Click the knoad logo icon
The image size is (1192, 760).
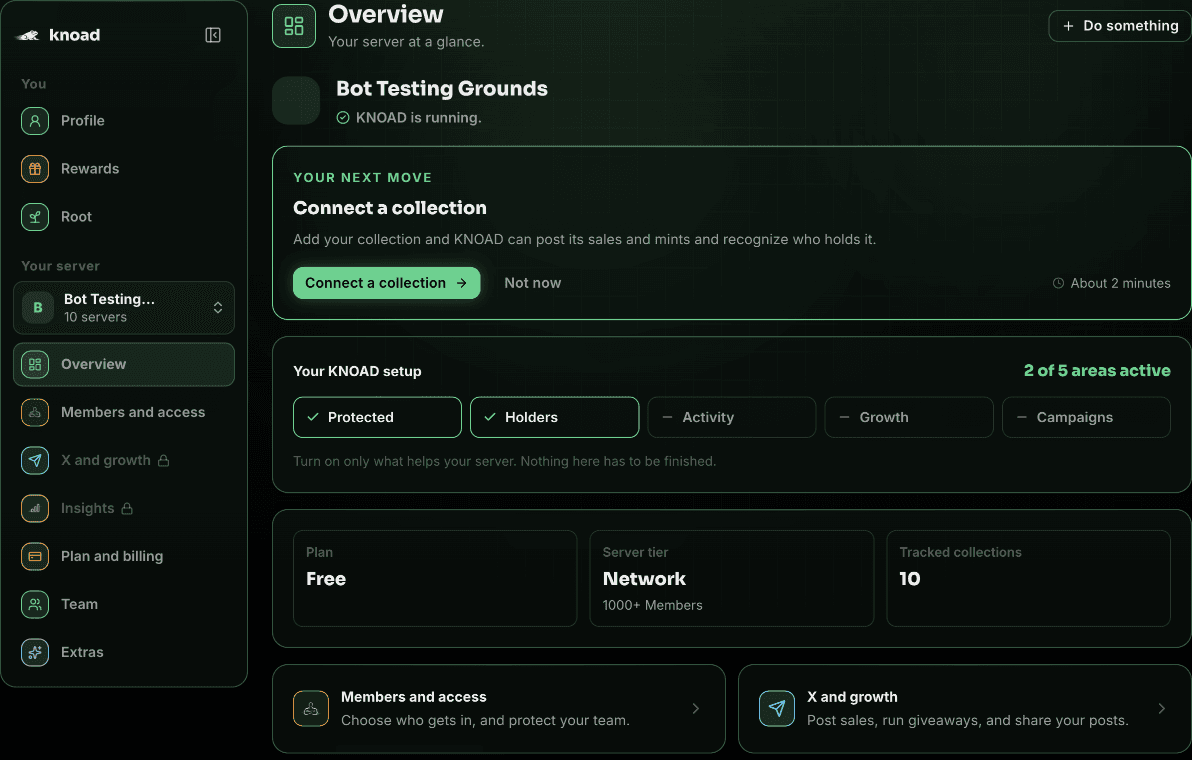(28, 35)
